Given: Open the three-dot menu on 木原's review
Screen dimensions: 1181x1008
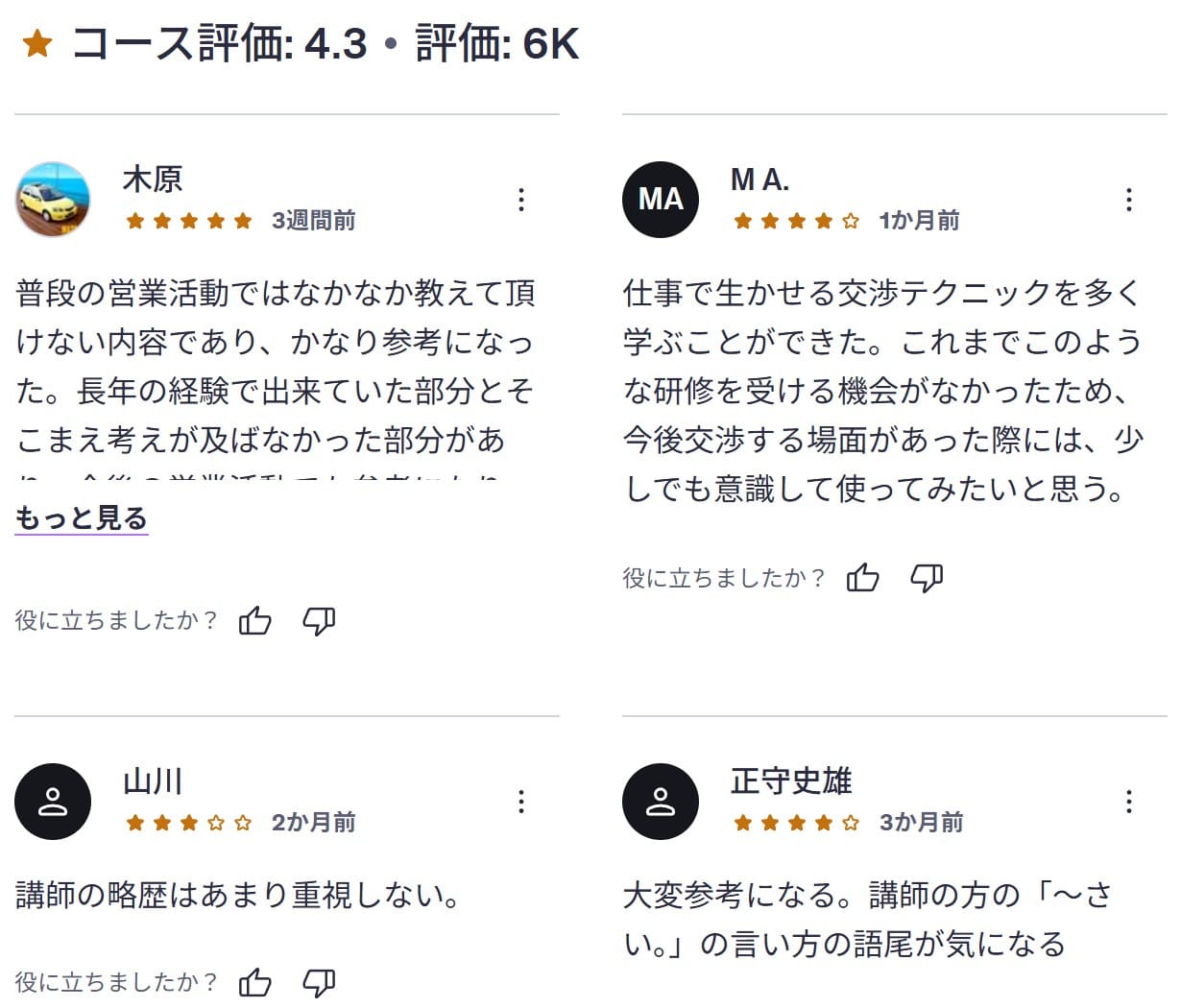Looking at the screenshot, I should 521,199.
